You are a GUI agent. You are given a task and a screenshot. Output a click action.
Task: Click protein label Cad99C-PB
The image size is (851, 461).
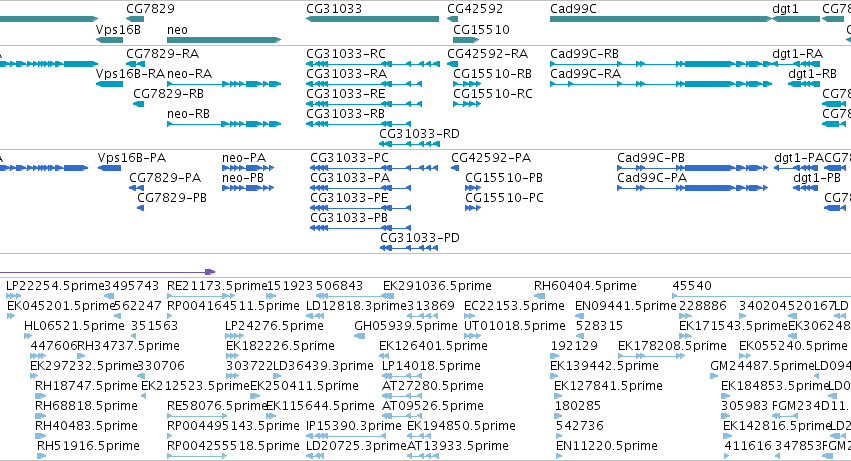[651, 158]
